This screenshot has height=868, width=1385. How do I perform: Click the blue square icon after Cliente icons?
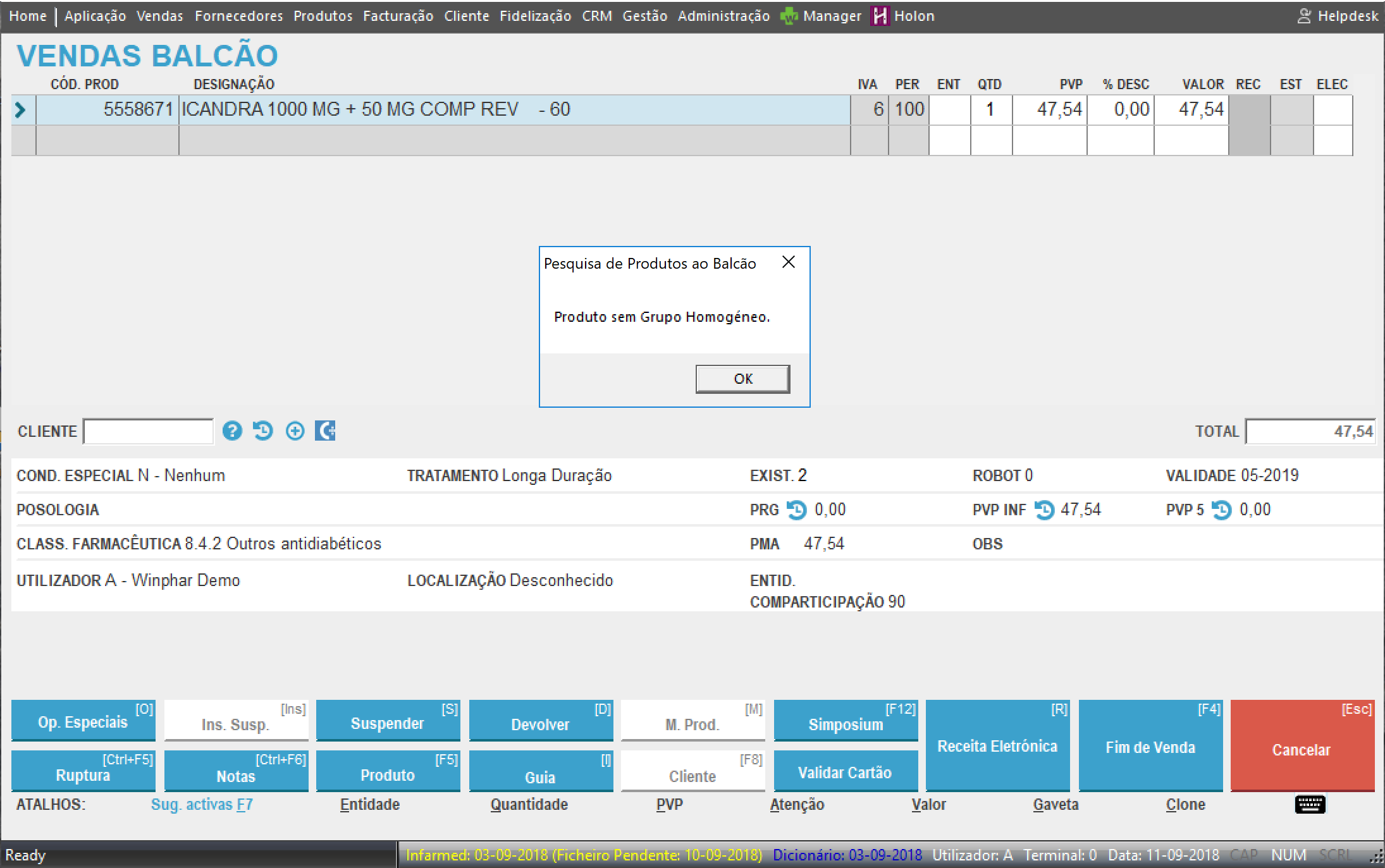tap(325, 431)
